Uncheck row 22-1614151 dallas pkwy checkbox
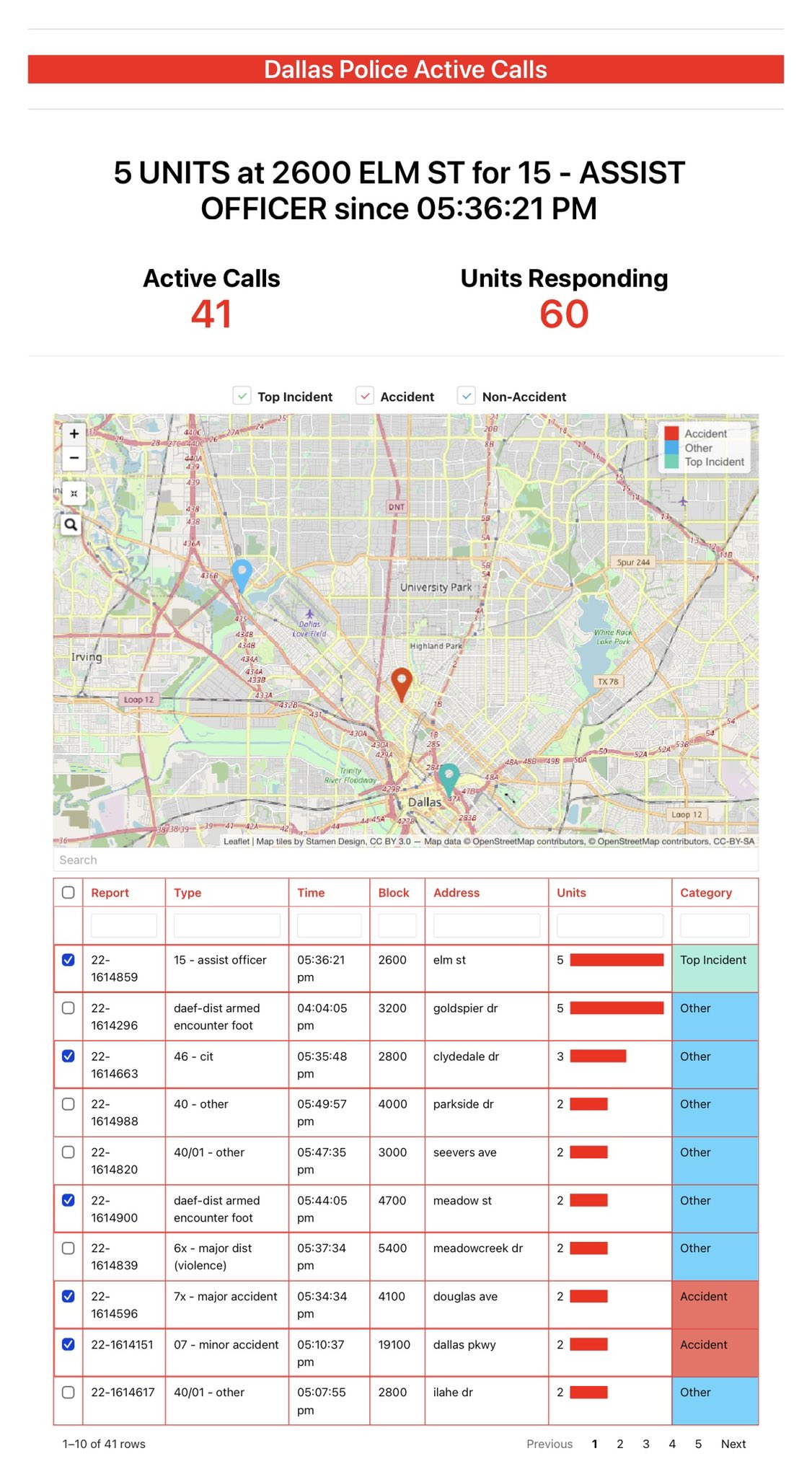 (68, 1344)
